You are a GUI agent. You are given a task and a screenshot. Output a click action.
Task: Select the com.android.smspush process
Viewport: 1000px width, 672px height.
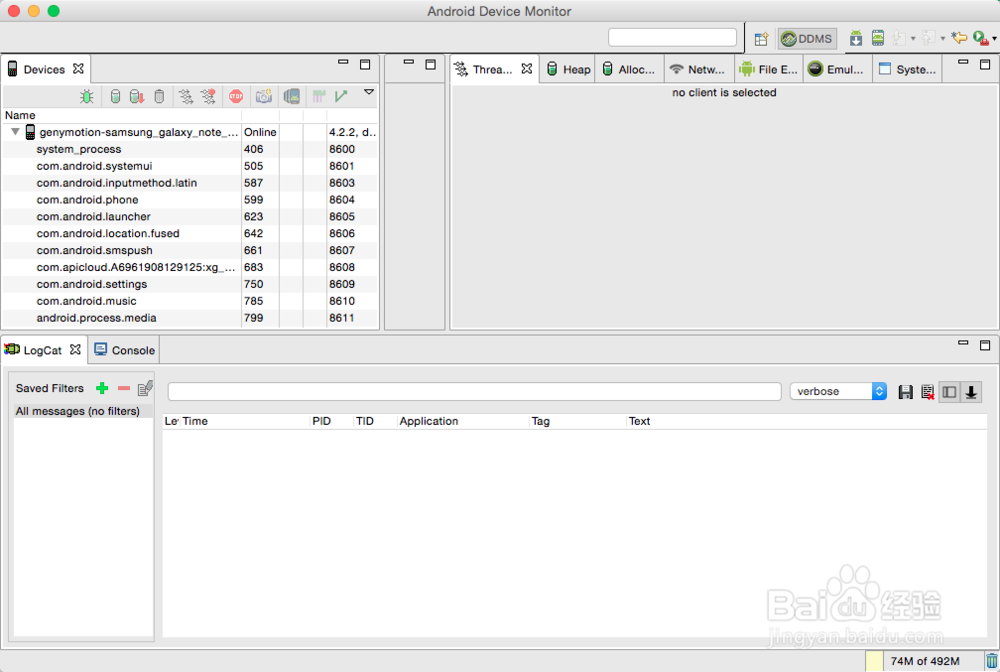(190, 251)
